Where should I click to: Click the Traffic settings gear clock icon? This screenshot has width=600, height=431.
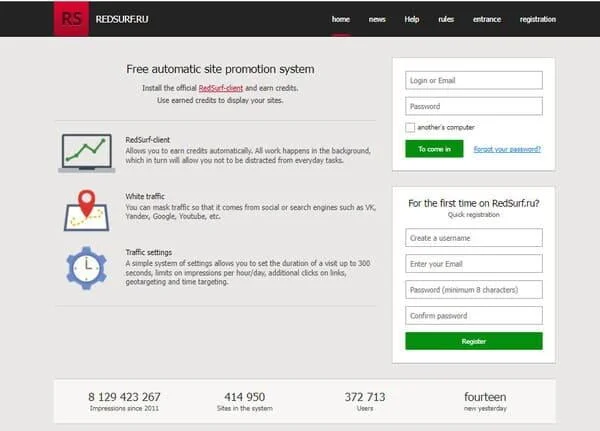[x=86, y=268]
